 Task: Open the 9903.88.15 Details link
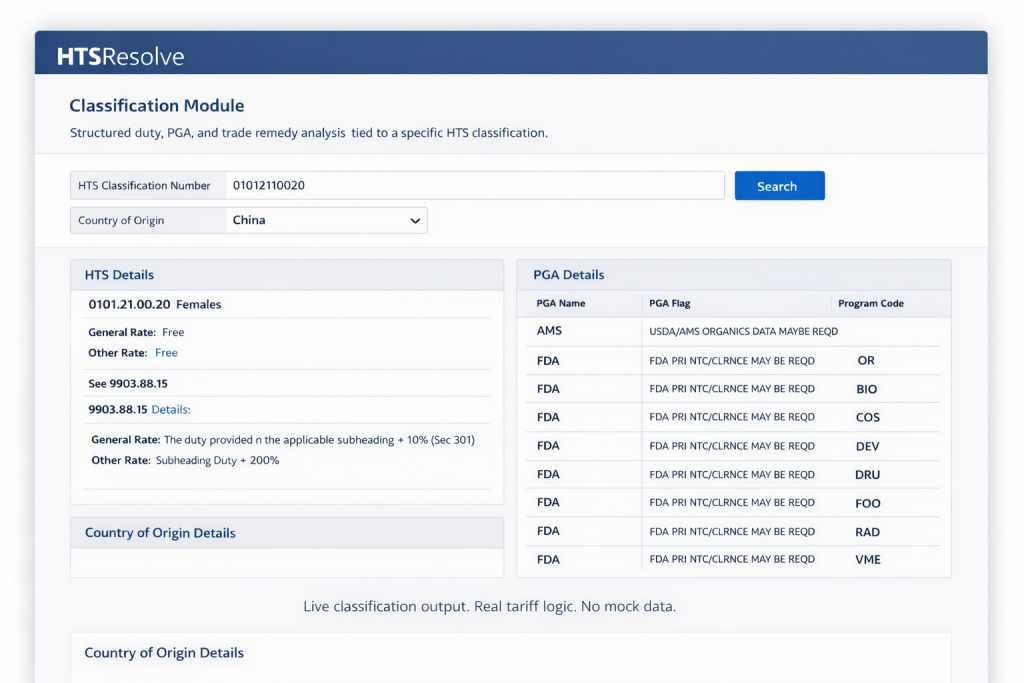point(170,409)
